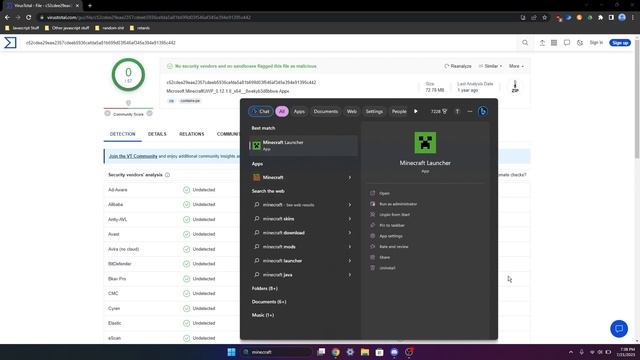Click the browser back arrow

click(7, 18)
